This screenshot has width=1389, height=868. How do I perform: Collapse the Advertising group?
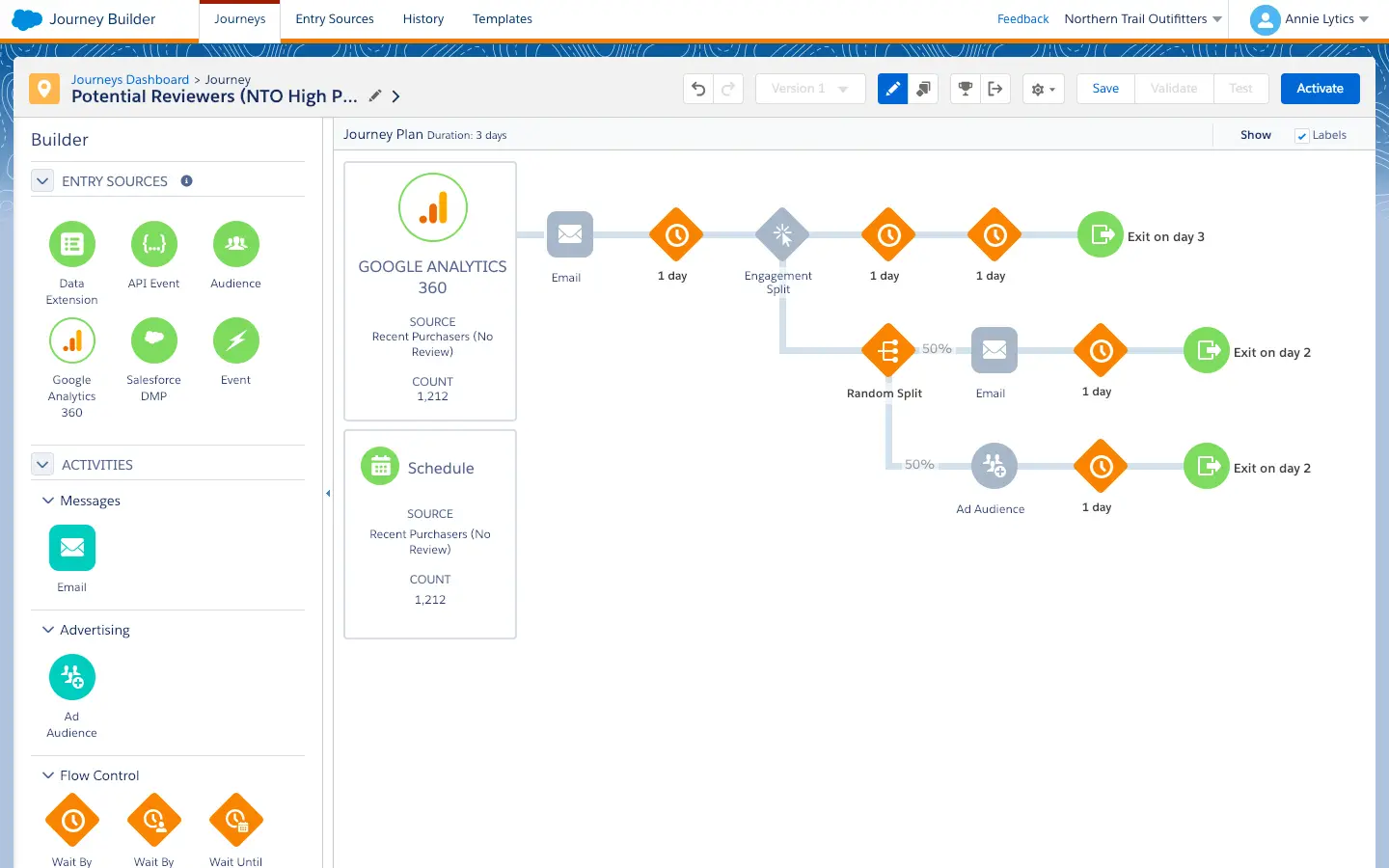[x=48, y=630]
